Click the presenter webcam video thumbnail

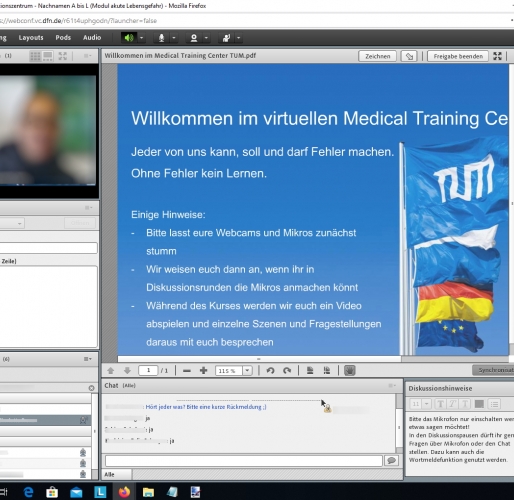[x=48, y=130]
